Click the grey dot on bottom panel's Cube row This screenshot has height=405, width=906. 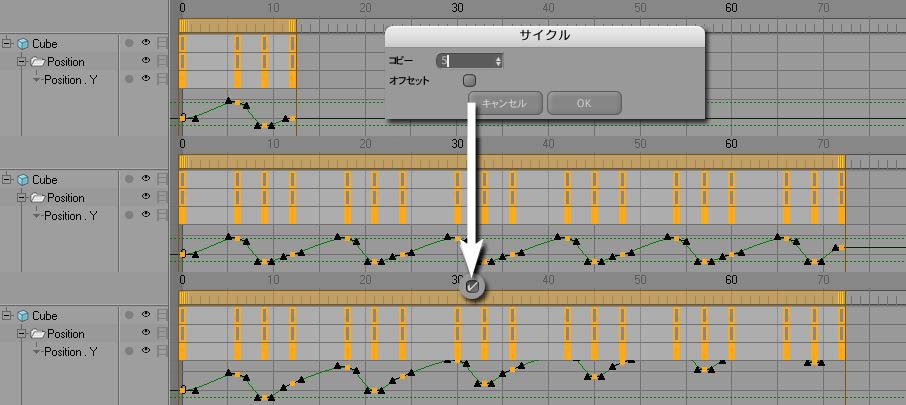129,315
